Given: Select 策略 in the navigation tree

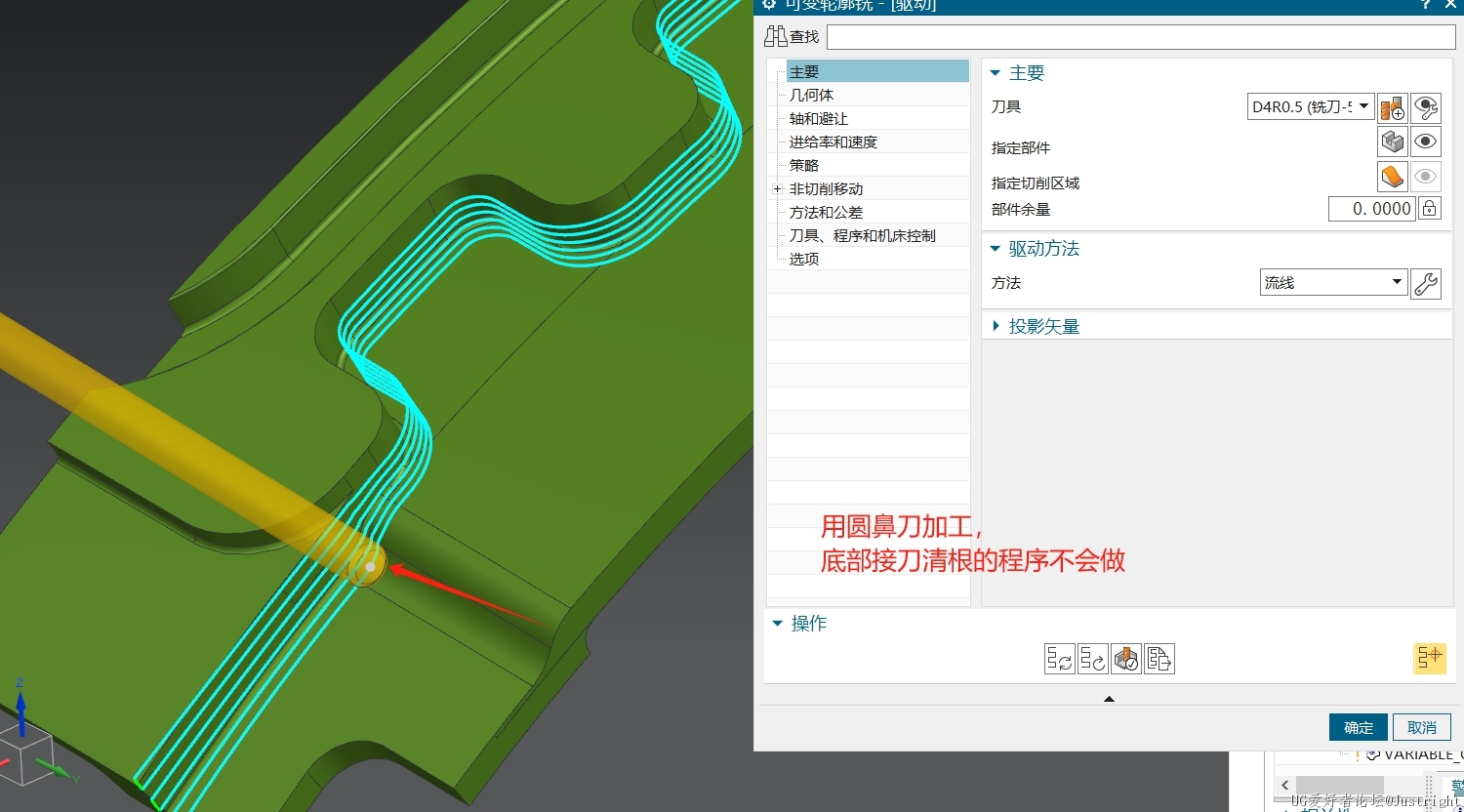Looking at the screenshot, I should tap(804, 165).
